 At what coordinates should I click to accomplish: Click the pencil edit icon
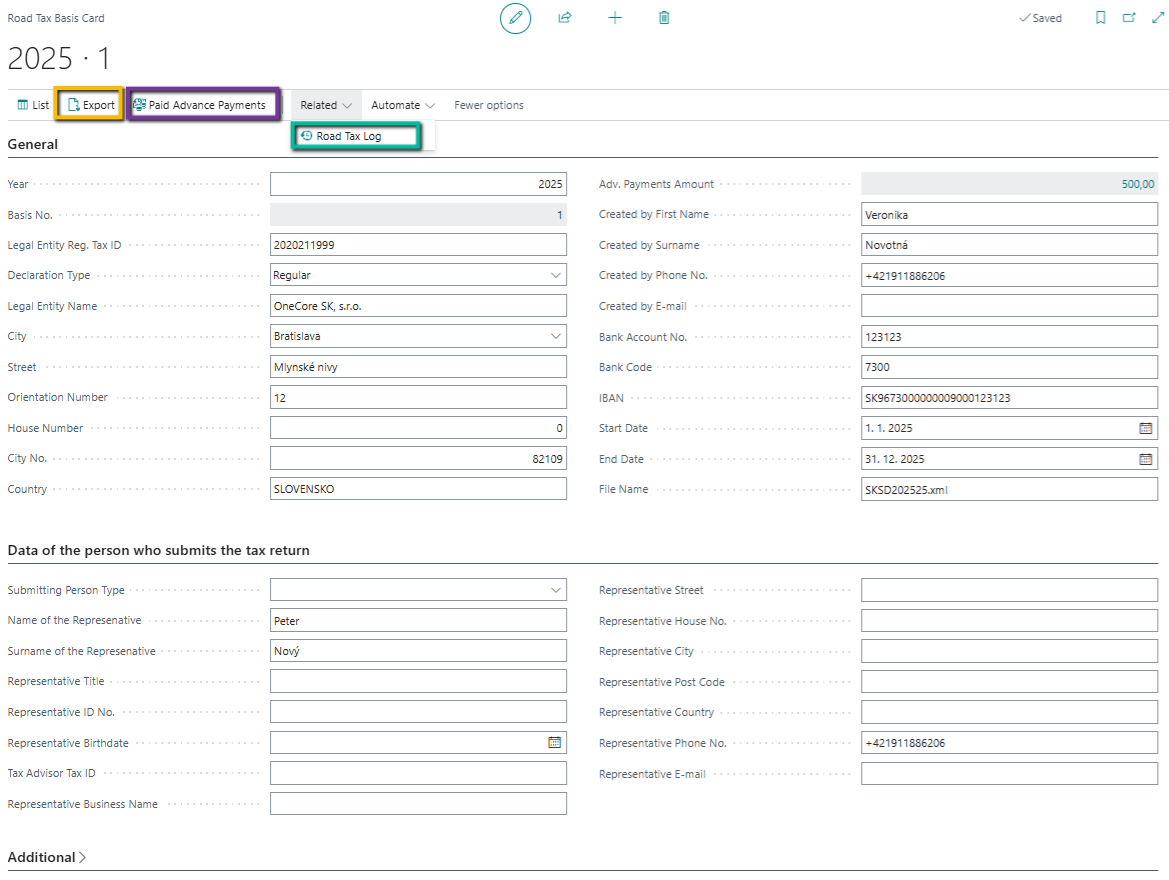pos(515,18)
